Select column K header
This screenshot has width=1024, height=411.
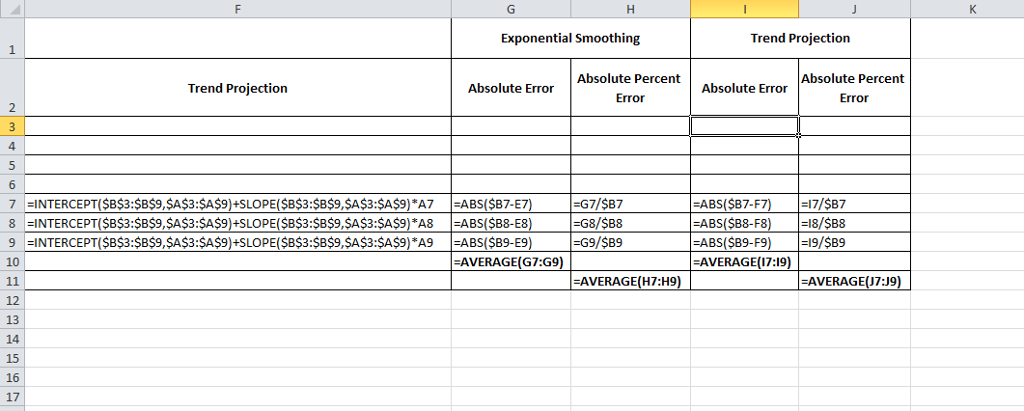point(966,9)
